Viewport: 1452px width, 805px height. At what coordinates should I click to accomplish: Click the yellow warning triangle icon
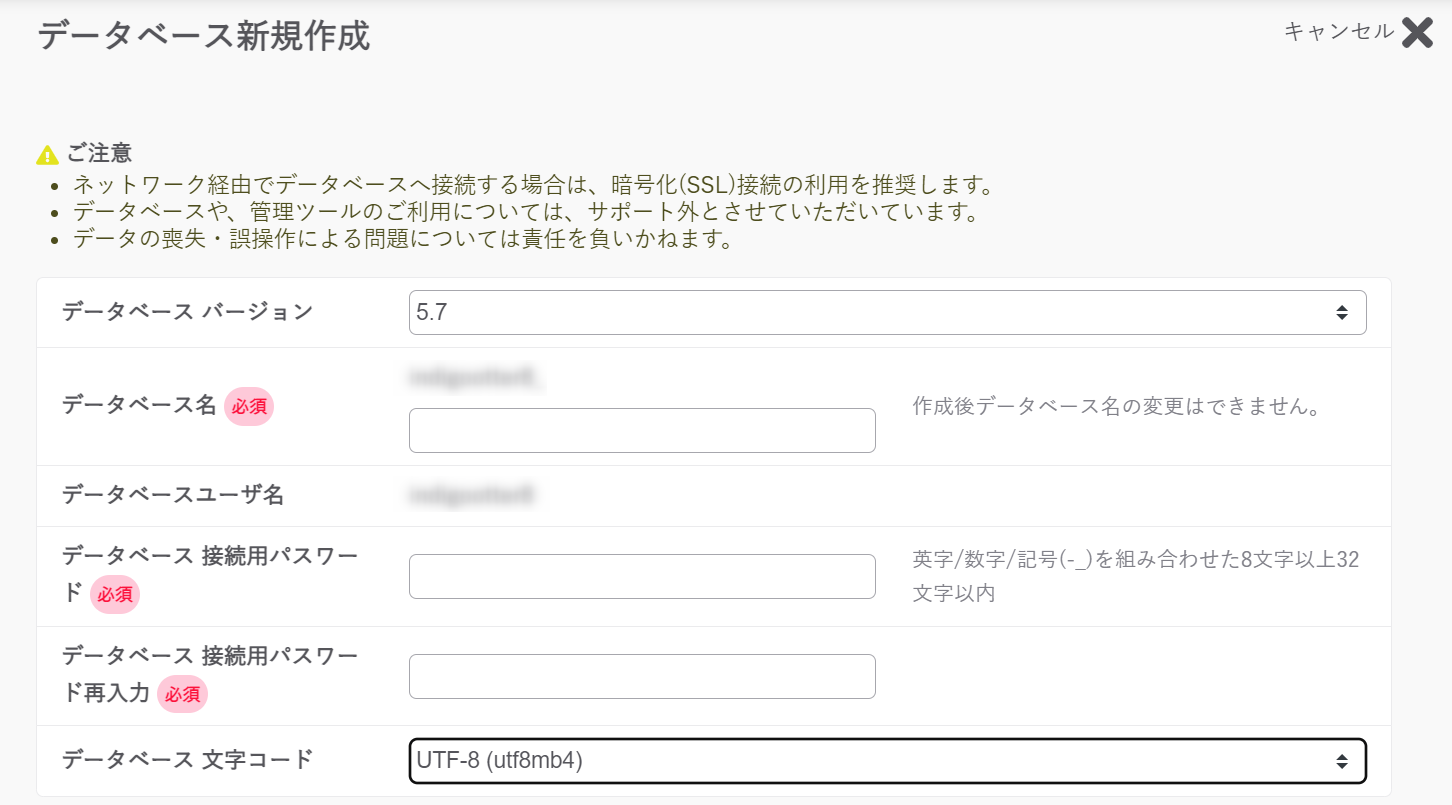[x=47, y=155]
